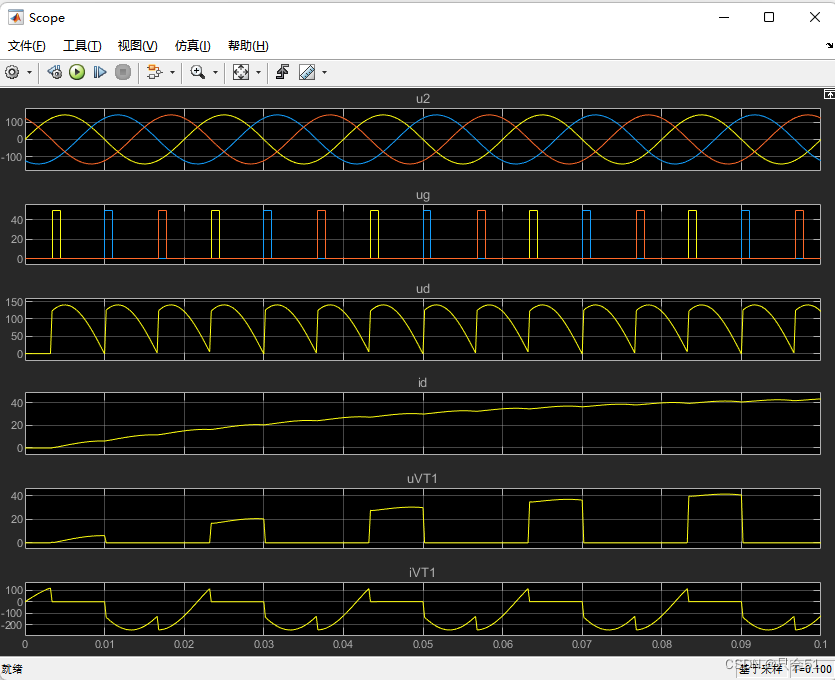Click the '-200' label on iVT1 axis
Viewport: 835px width, 680px height.
(x=12, y=625)
